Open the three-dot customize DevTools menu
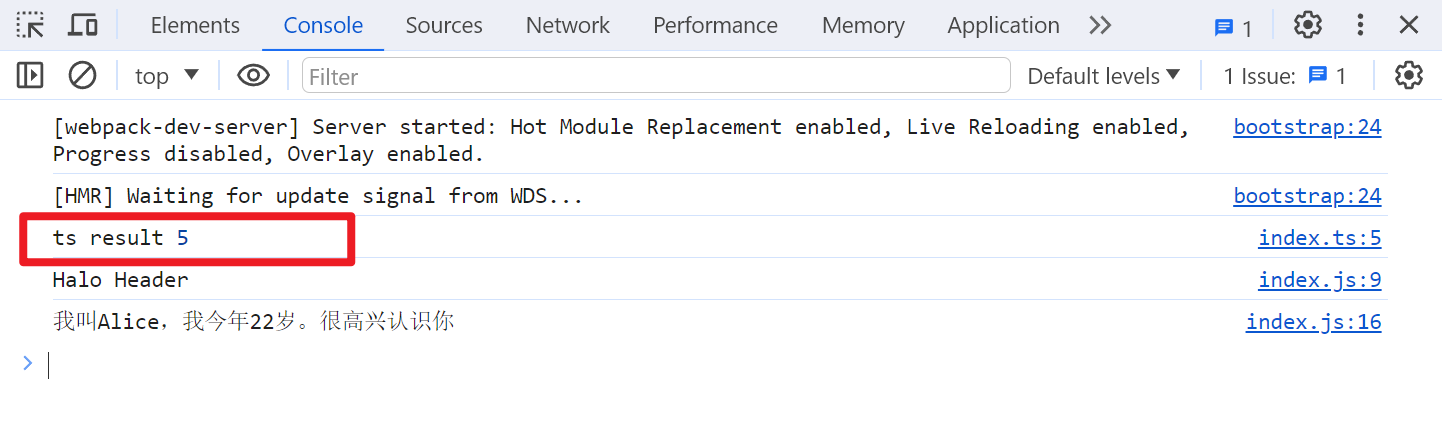This screenshot has width=1442, height=437. point(1360,25)
